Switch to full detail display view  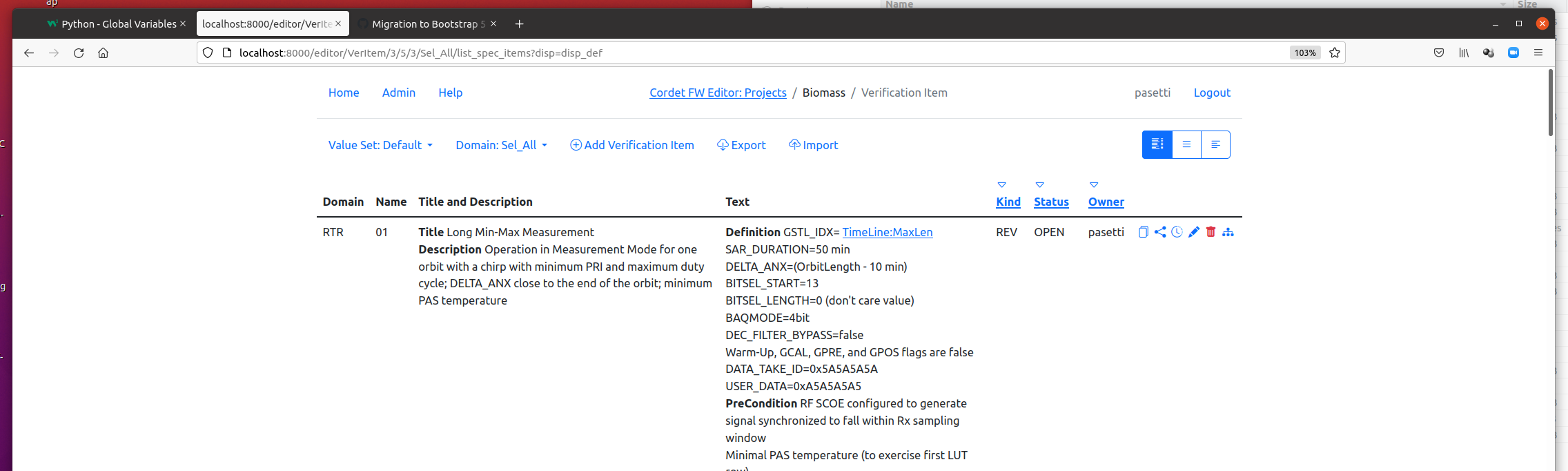coord(1157,144)
